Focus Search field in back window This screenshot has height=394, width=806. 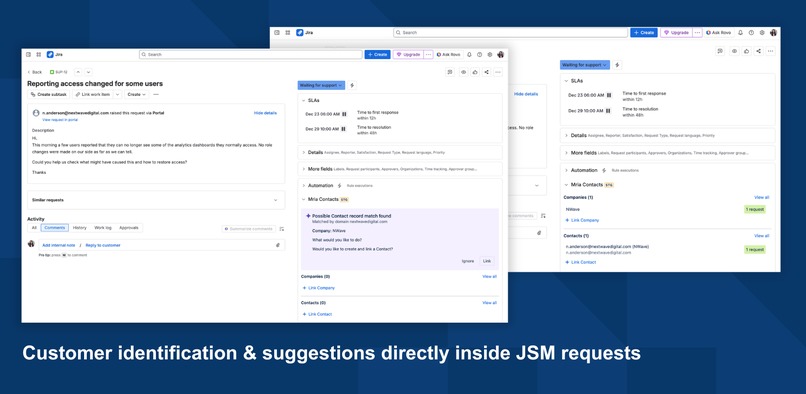[x=510, y=32]
